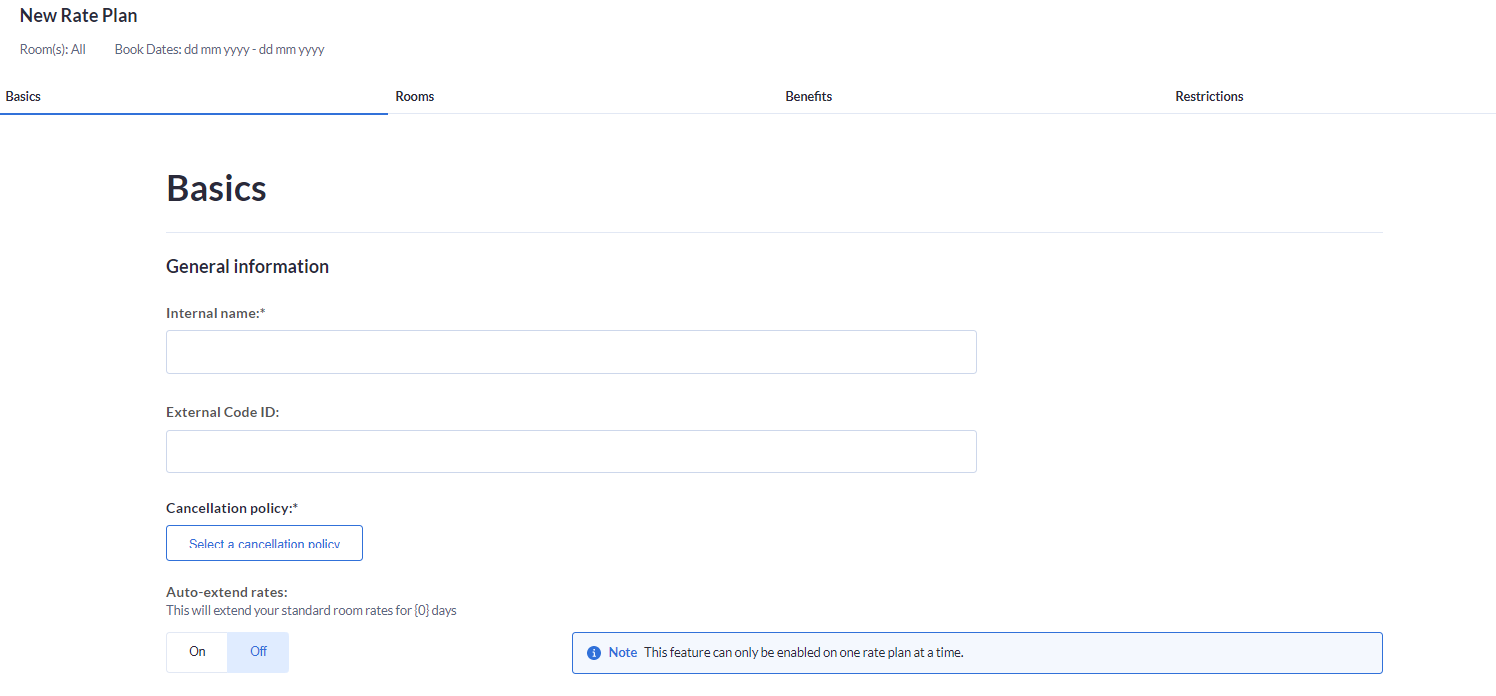
Task: Focus the Internal name input field
Action: pos(571,352)
